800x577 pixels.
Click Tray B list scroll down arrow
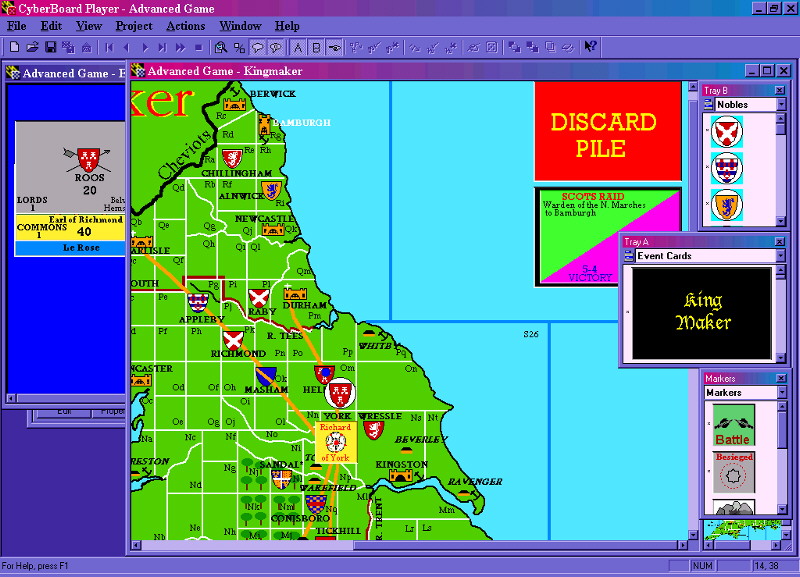[781, 221]
